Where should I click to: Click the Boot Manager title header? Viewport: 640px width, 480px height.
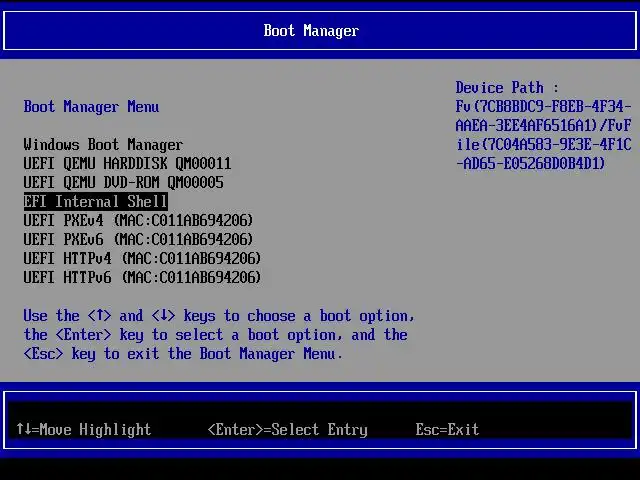point(311,31)
